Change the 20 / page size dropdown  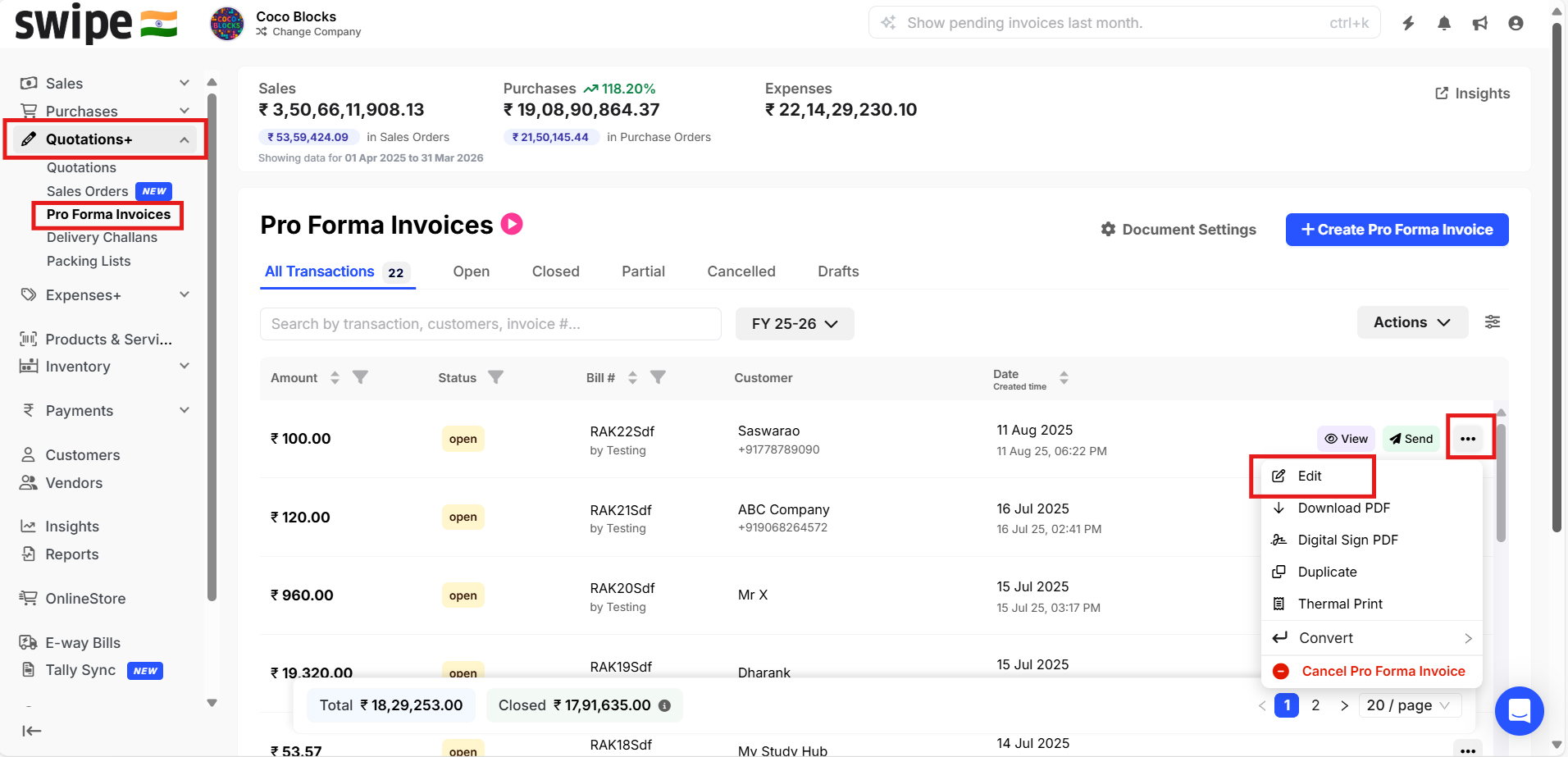tap(1408, 705)
